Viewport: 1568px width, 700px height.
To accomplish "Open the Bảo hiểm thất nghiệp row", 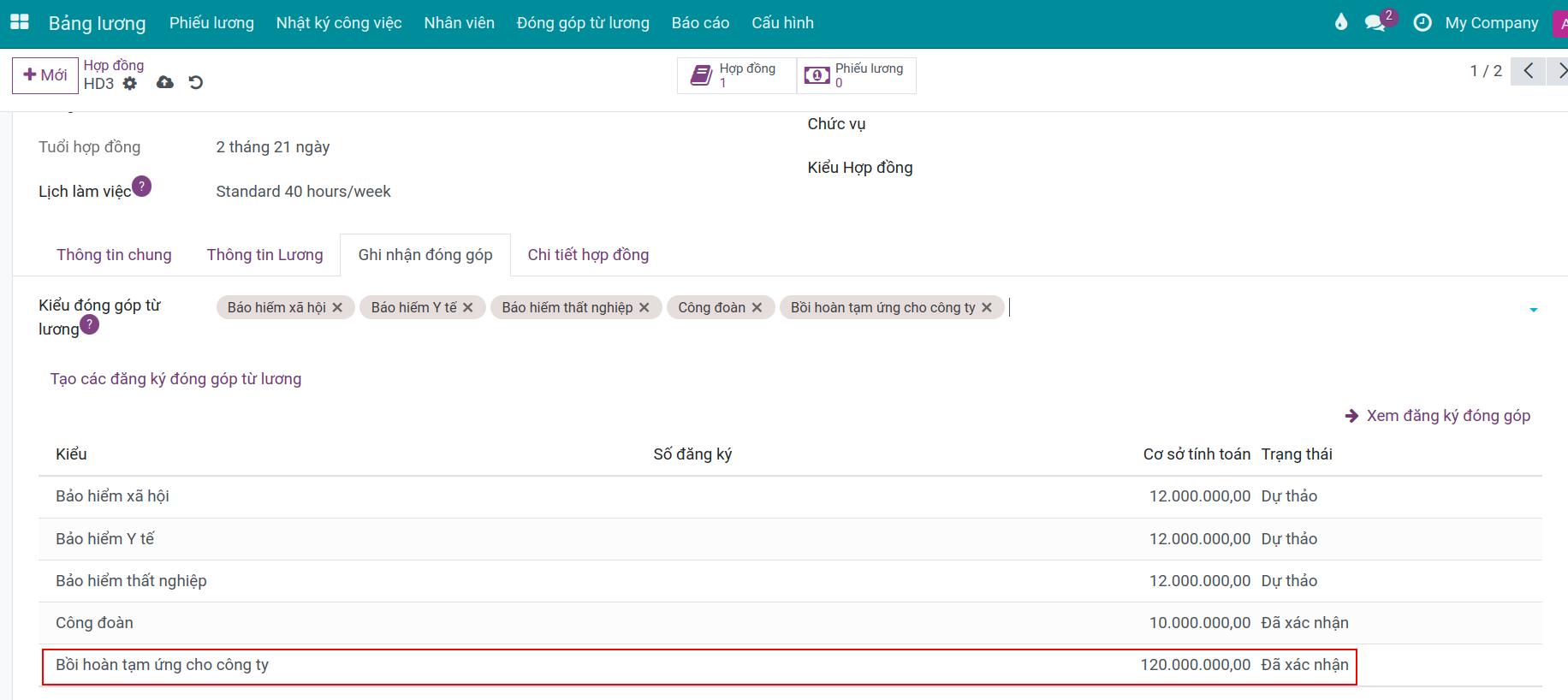I will pyautogui.click(x=790, y=581).
